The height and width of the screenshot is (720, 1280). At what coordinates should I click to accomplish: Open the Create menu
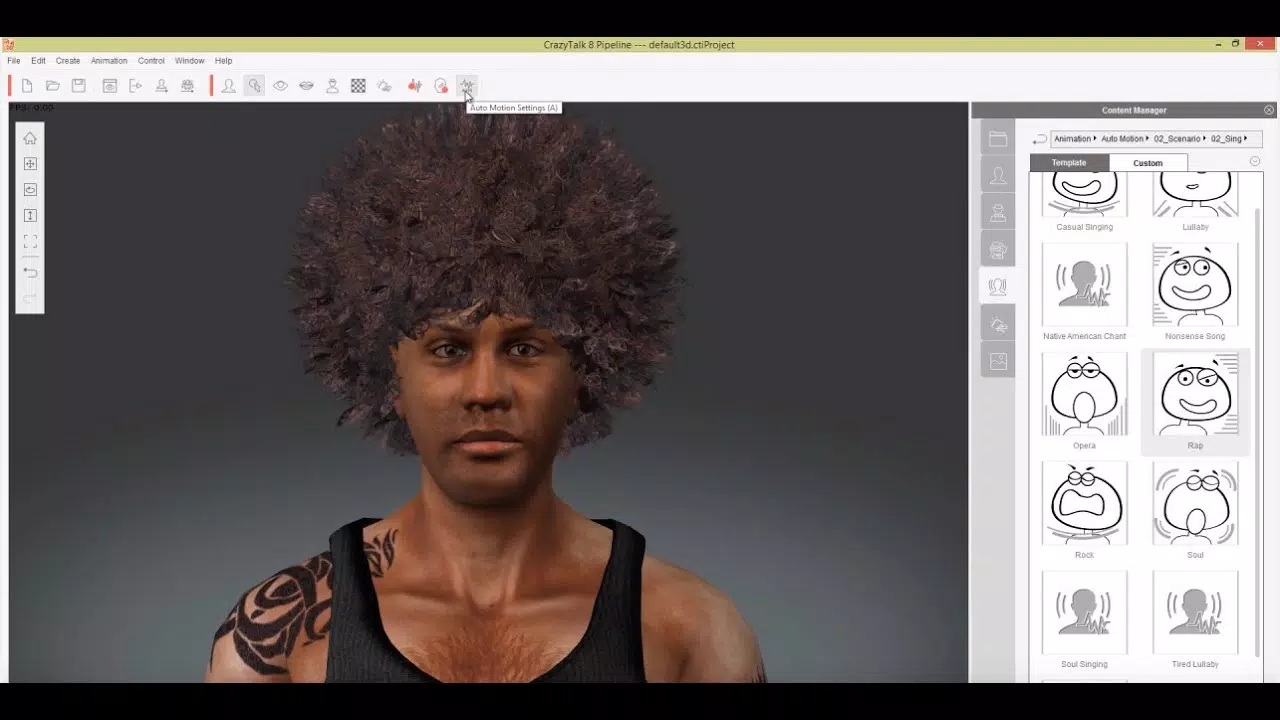(68, 61)
